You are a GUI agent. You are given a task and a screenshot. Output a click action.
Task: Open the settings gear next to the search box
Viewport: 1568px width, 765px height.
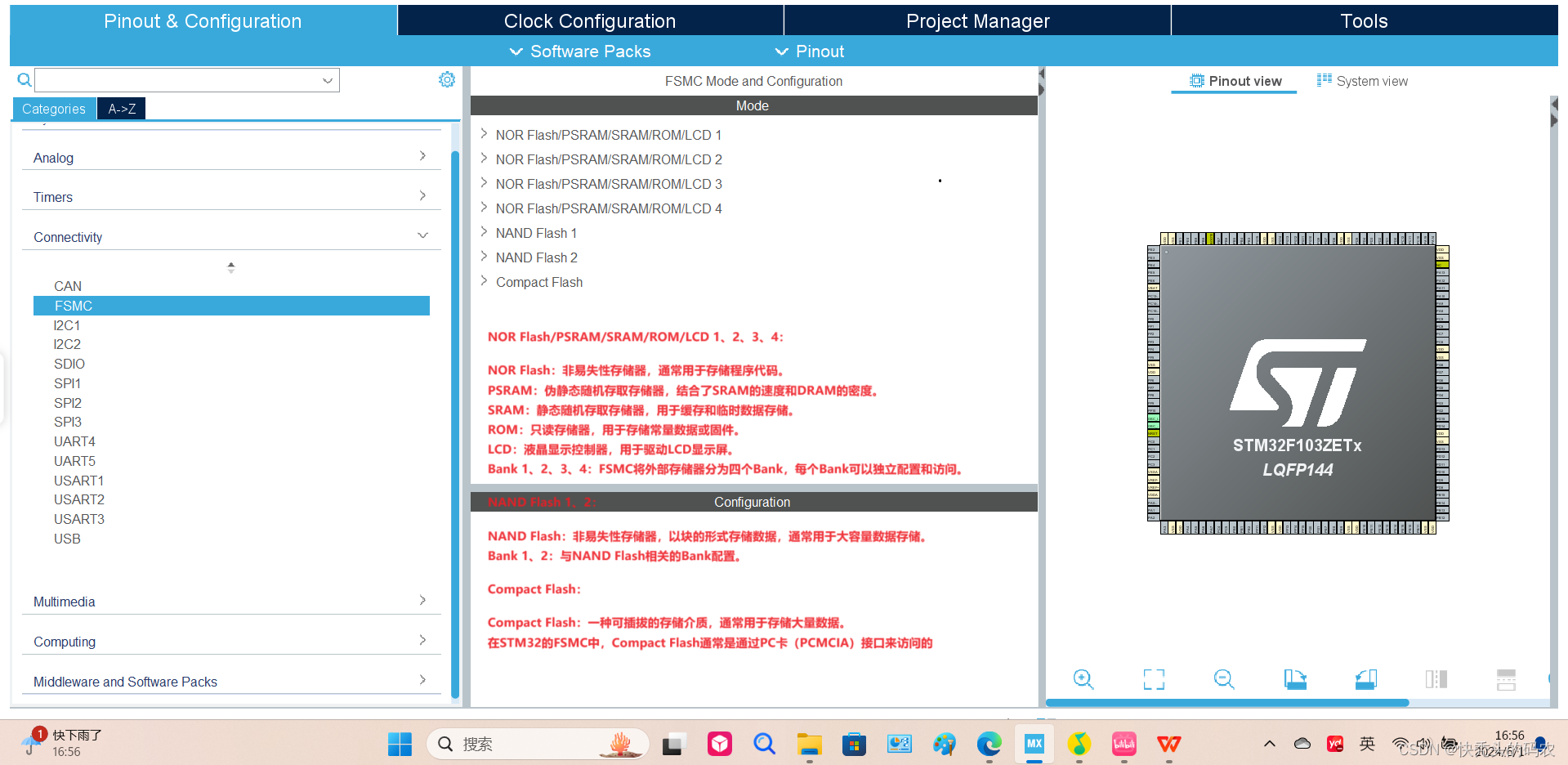(x=446, y=79)
